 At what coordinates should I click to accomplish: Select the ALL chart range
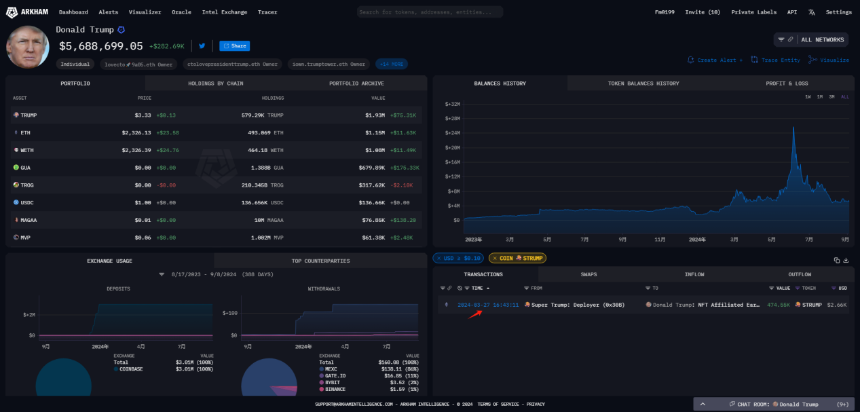click(845, 97)
